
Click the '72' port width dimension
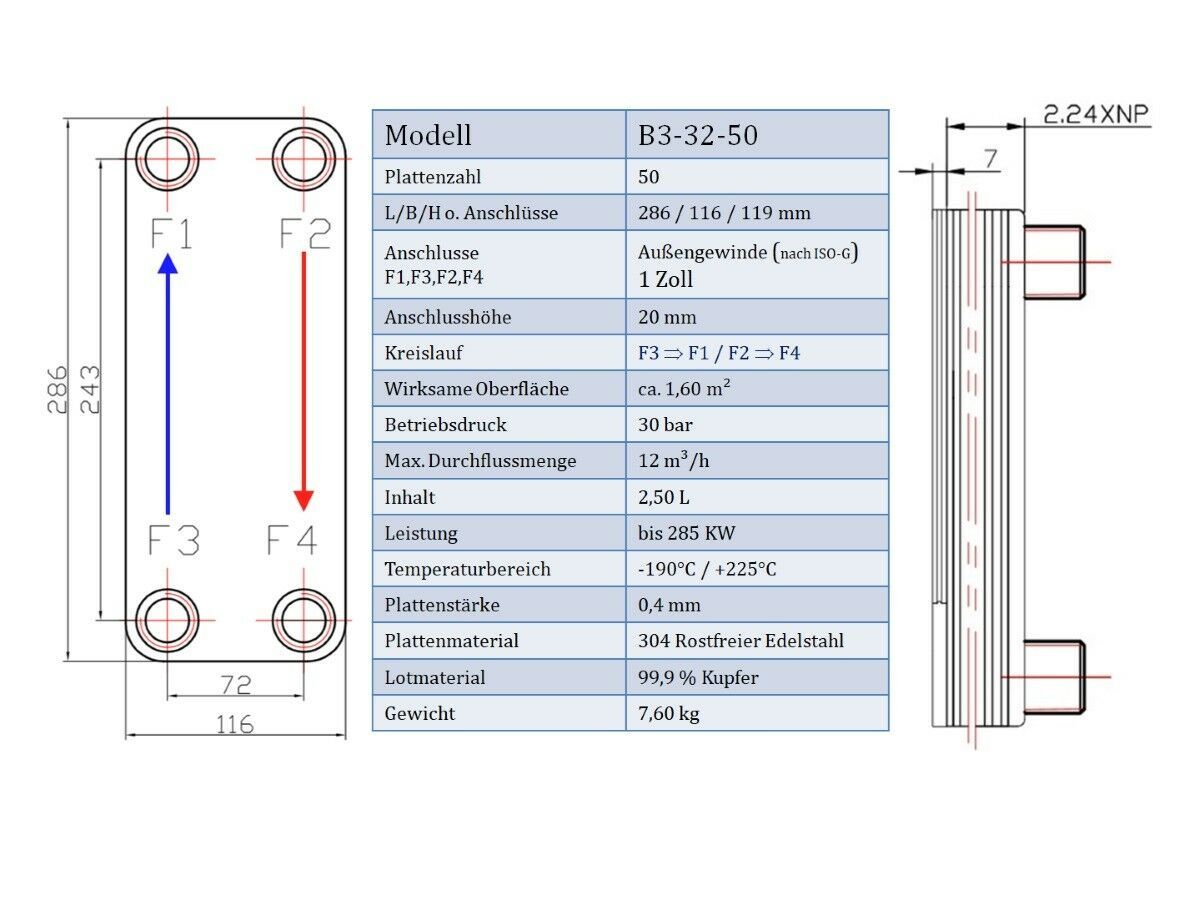tap(236, 685)
